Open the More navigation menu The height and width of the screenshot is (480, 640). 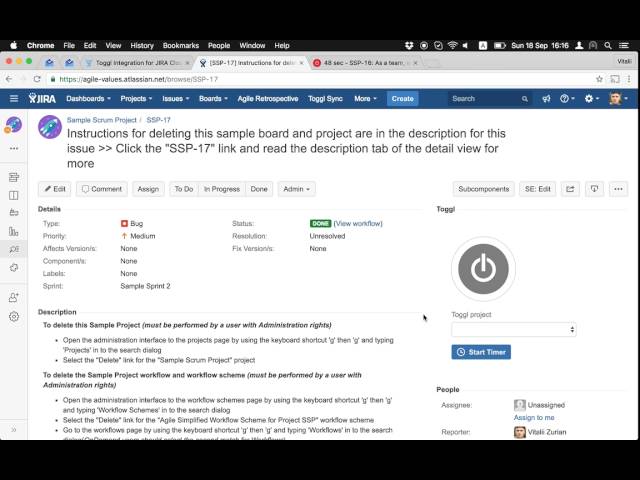(365, 98)
